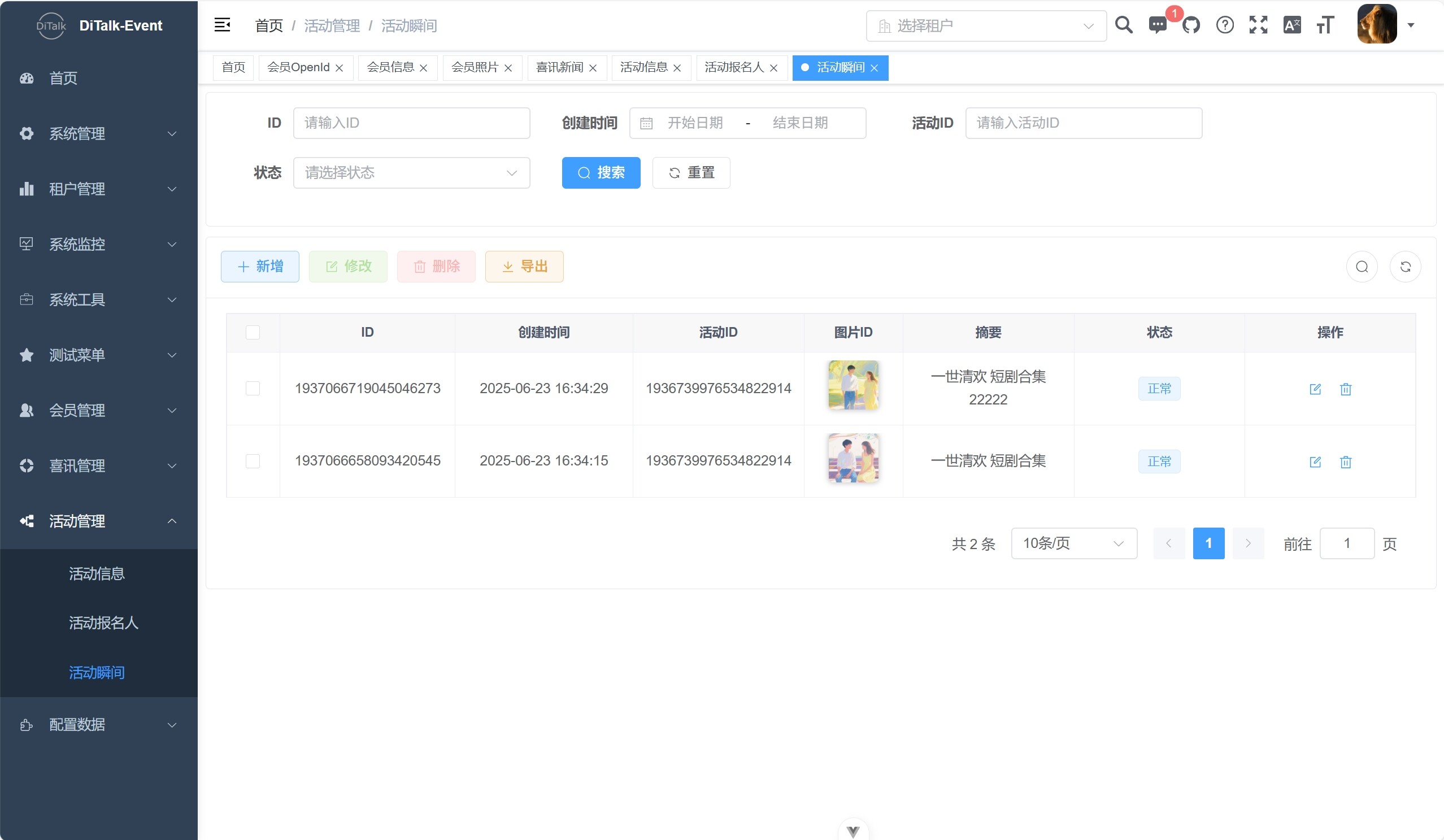The height and width of the screenshot is (840, 1444).
Task: Open the font size setting icon
Action: [1325, 25]
